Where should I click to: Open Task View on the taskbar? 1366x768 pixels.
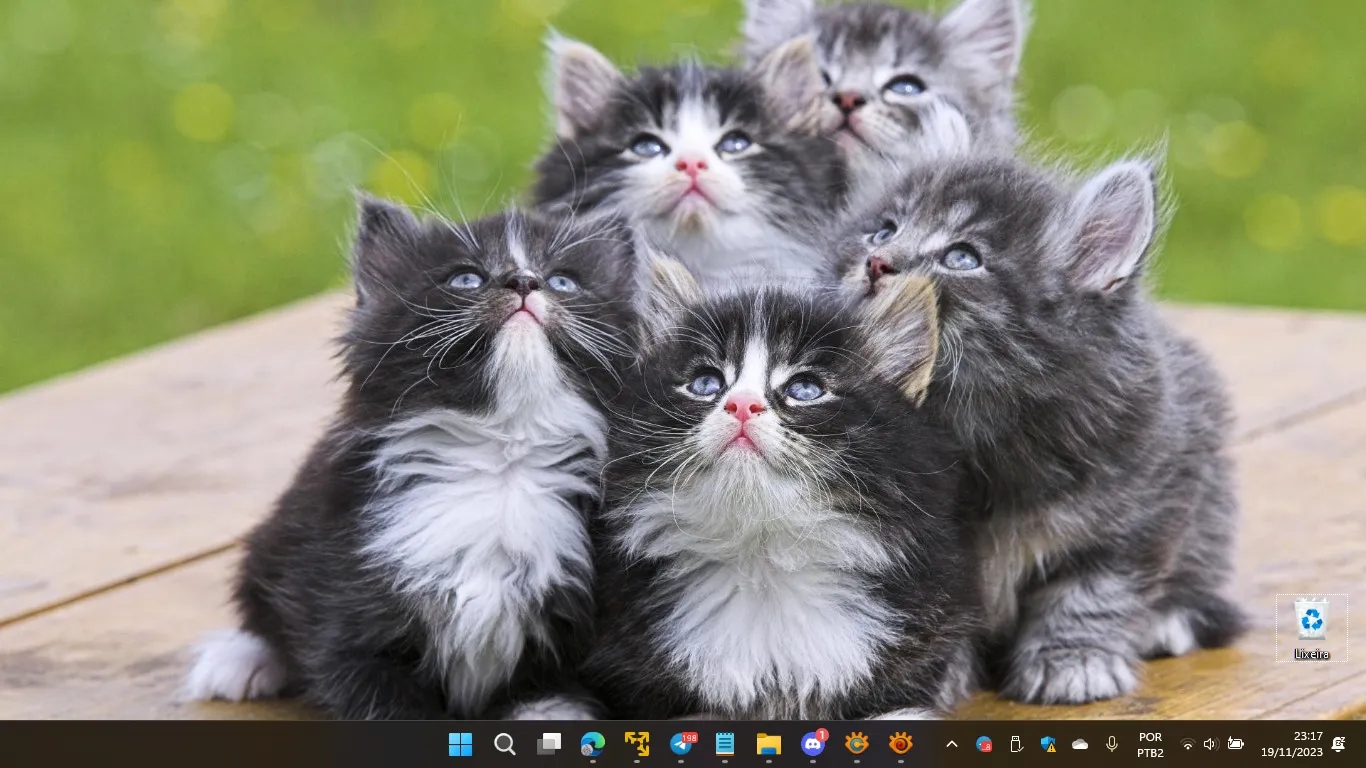click(x=549, y=744)
